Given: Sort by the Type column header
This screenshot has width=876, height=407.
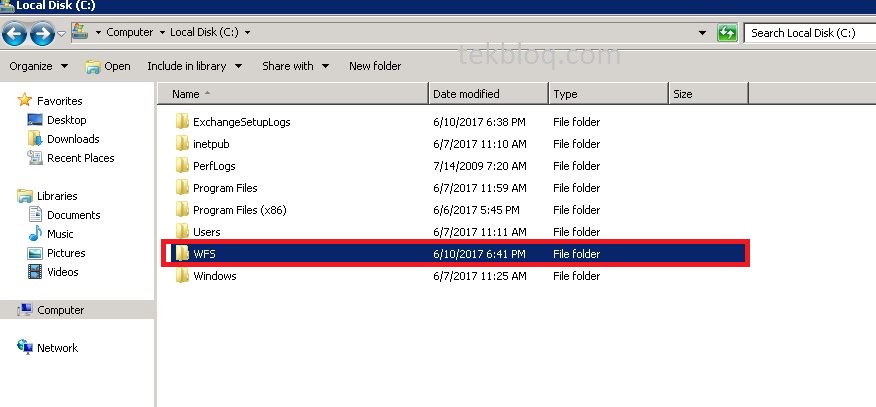Looking at the screenshot, I should 608,94.
